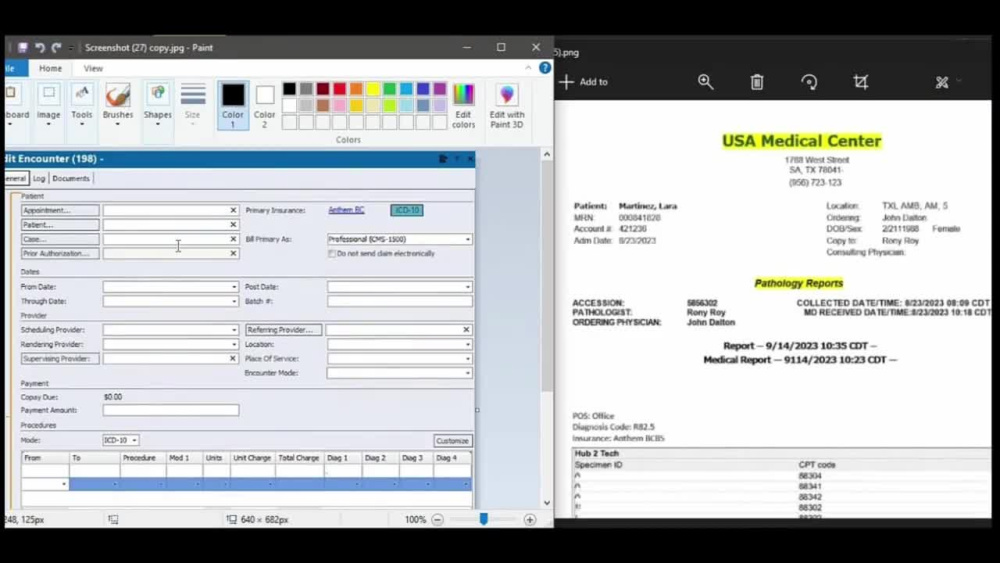
Task: Click the zoom slider handle in Paint's status bar
Action: (x=483, y=520)
